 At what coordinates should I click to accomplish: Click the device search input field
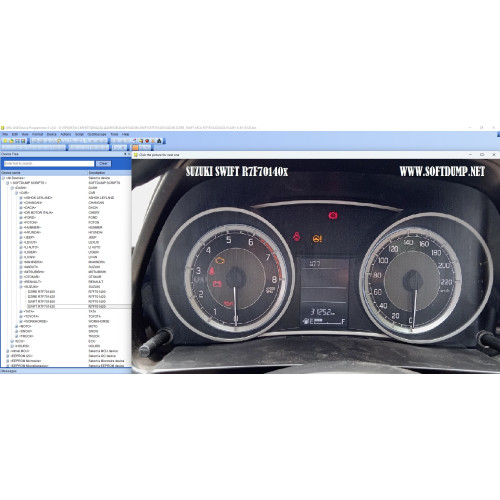click(49, 163)
